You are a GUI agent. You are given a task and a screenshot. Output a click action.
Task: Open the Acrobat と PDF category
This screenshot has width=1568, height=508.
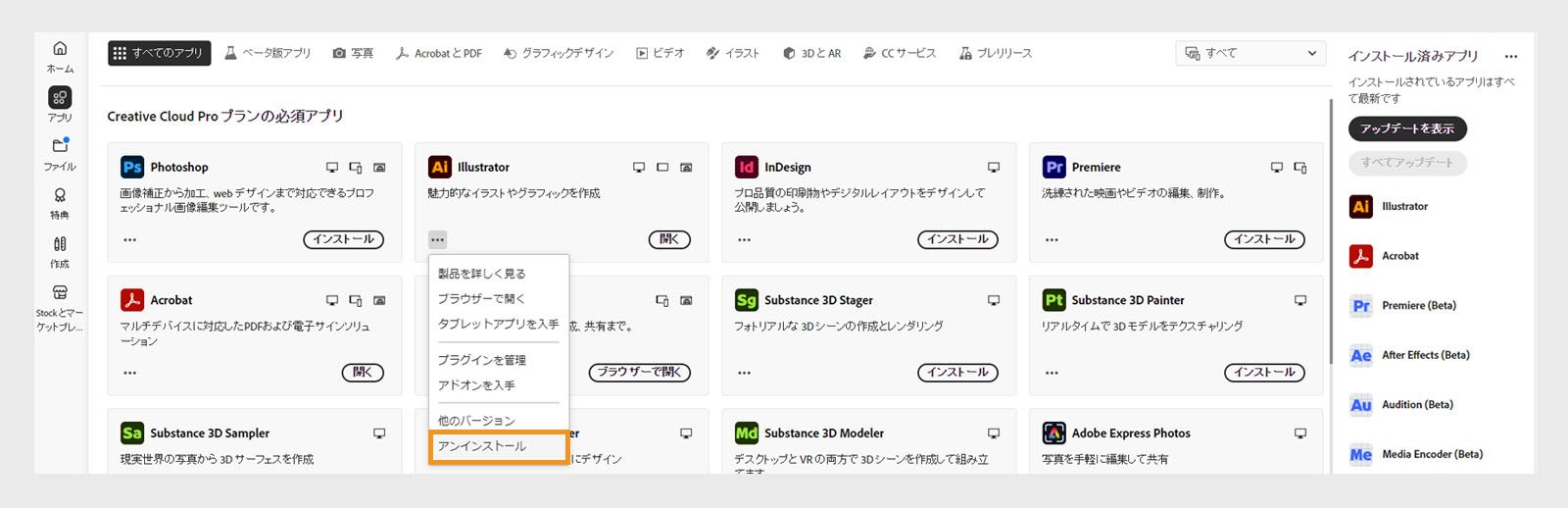tap(438, 53)
